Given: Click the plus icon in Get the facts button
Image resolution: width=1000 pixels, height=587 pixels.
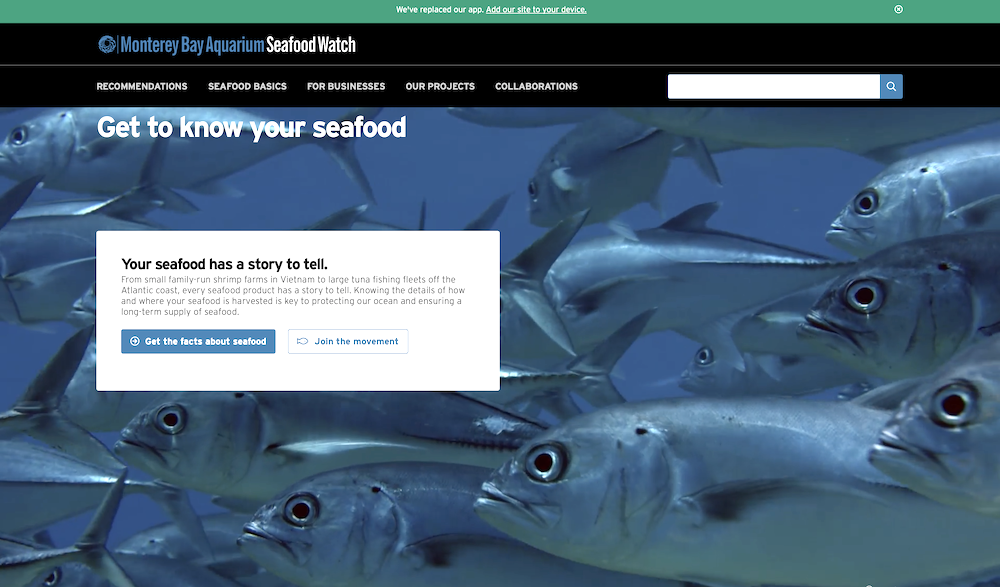Looking at the screenshot, I should point(135,341).
